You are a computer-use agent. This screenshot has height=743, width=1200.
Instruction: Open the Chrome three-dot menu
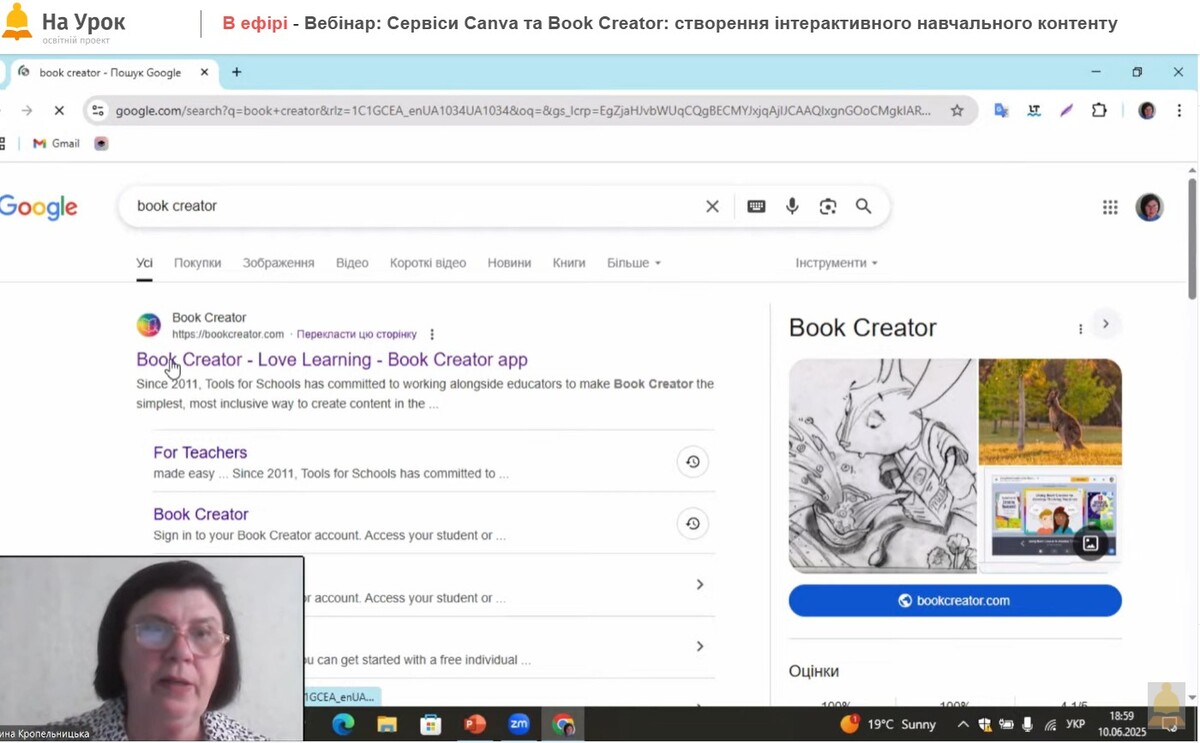coord(1179,111)
